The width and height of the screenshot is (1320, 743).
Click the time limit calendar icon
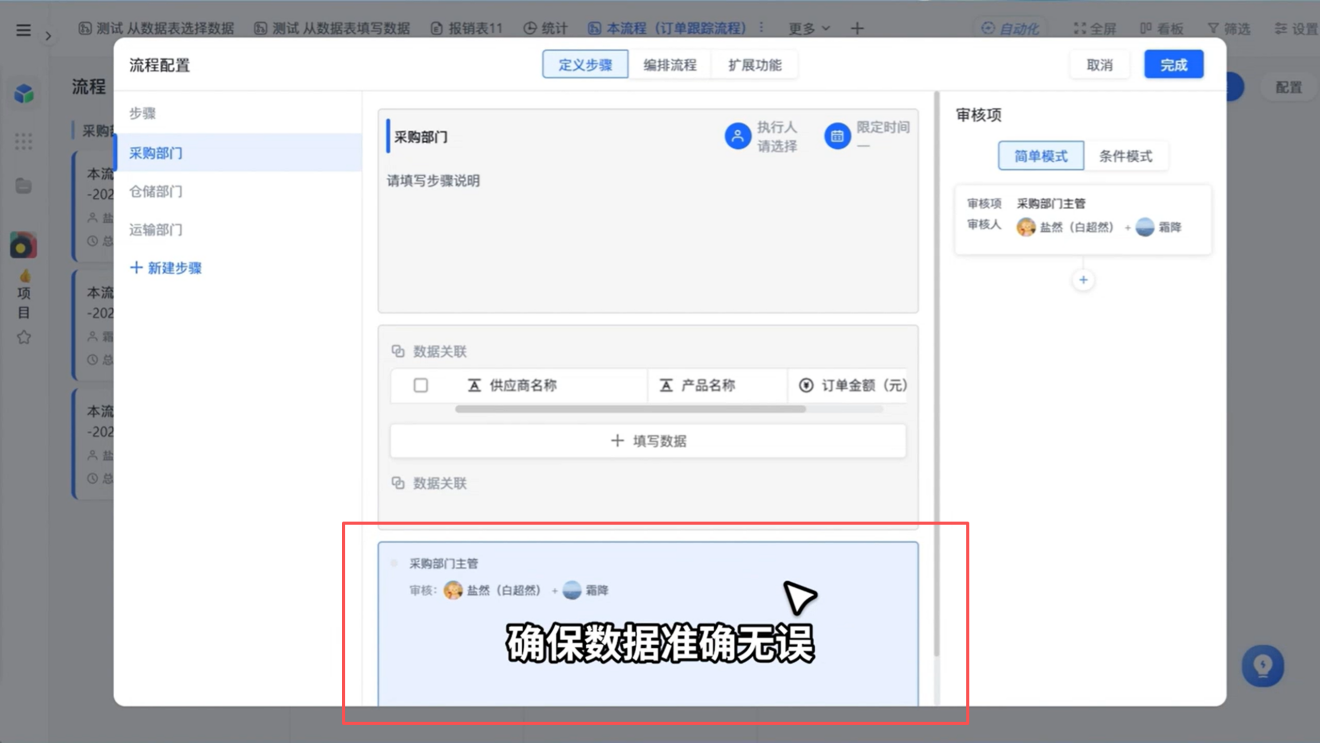[838, 136]
